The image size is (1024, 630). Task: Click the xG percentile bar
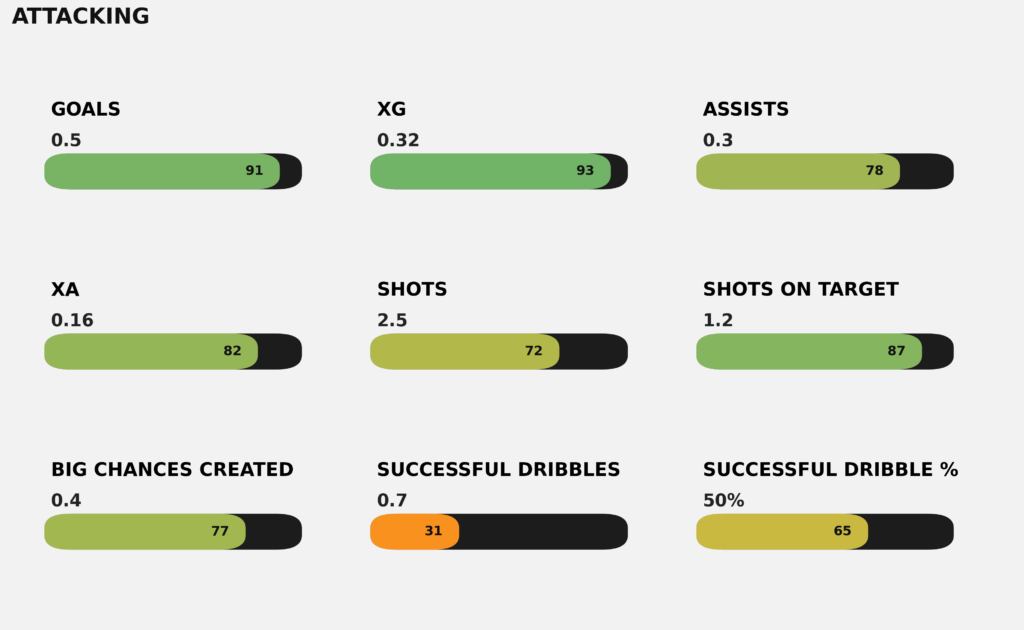click(498, 171)
